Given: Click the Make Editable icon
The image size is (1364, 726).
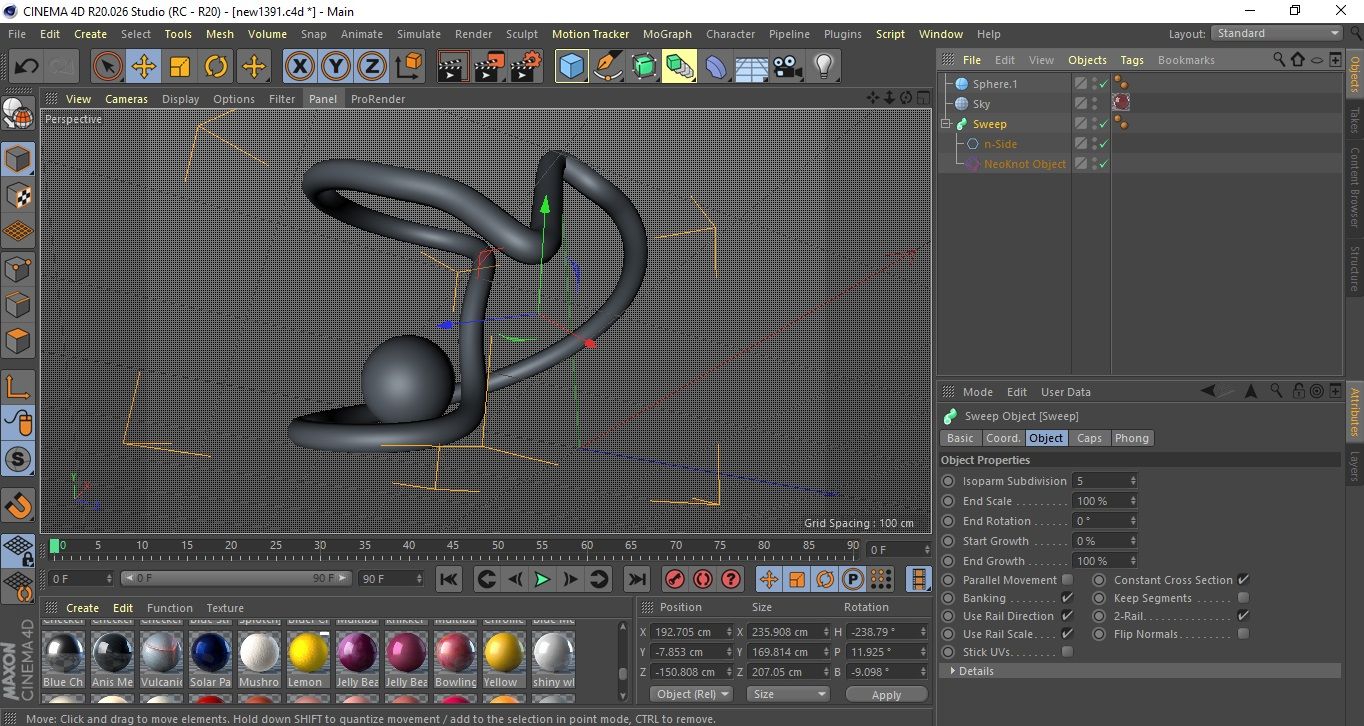Looking at the screenshot, I should point(18,114).
